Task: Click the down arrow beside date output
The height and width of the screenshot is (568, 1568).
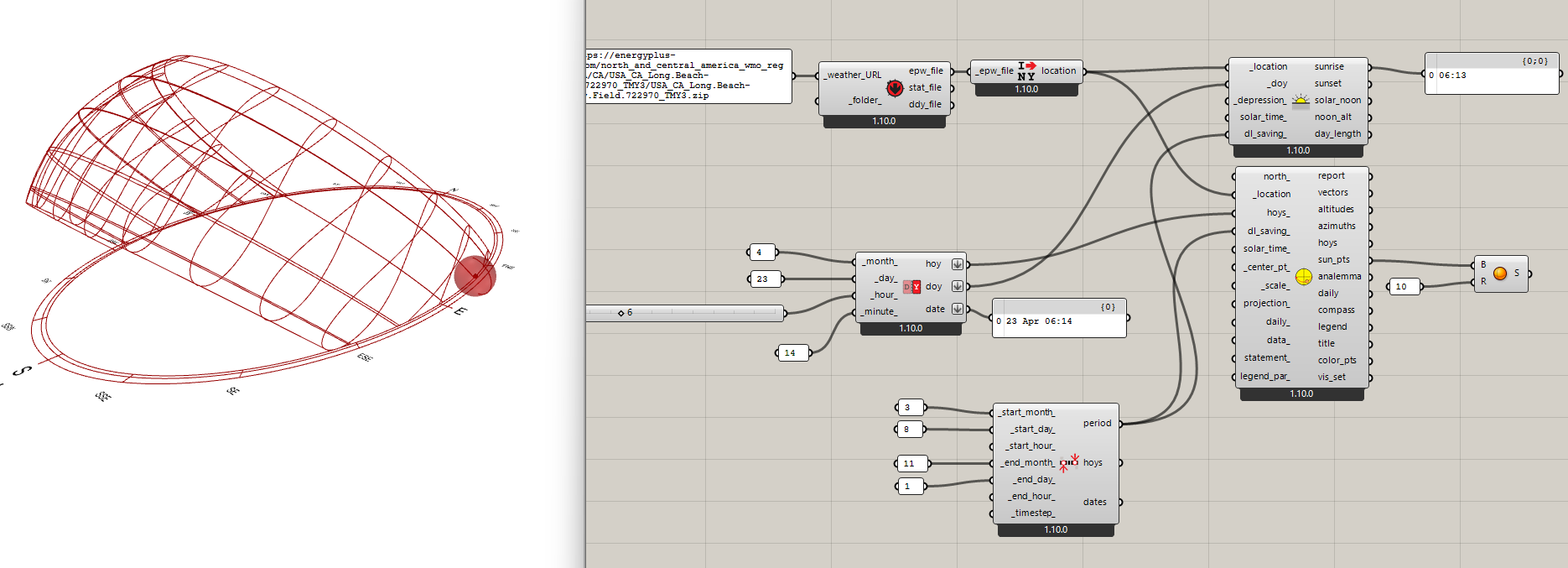Action: (957, 309)
